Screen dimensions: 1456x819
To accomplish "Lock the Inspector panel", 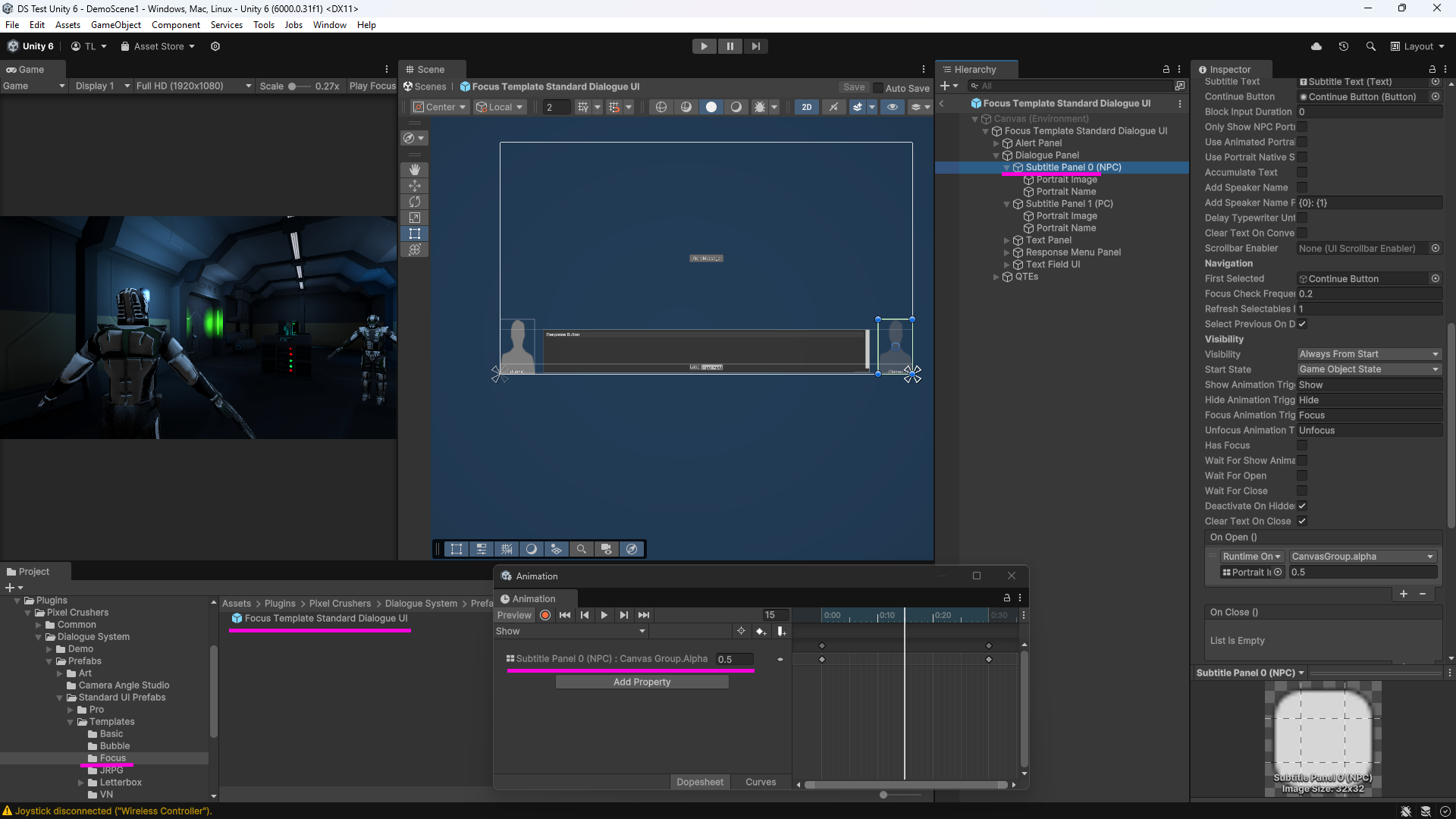I will coord(1432,69).
